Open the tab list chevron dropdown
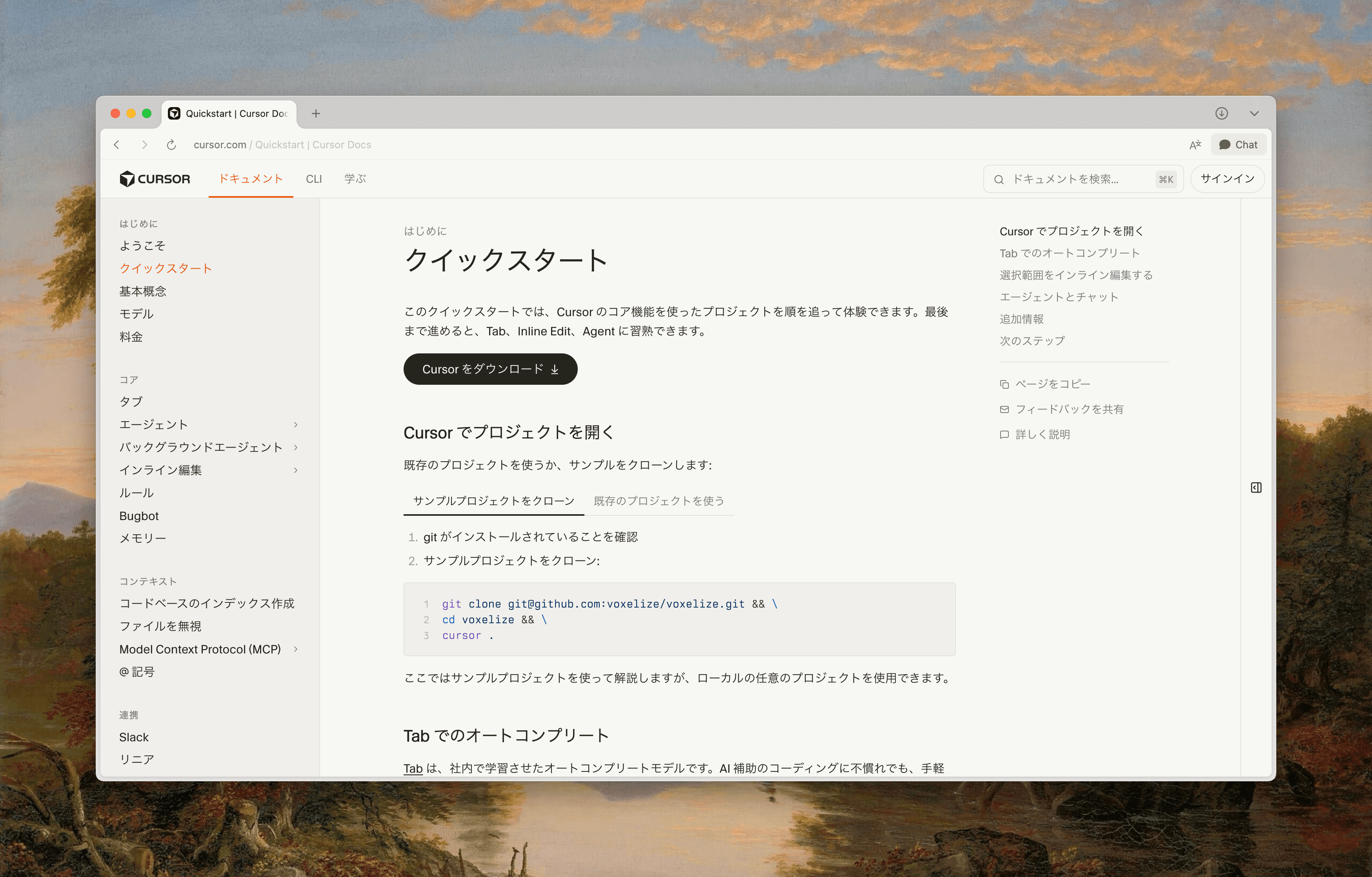Screen dimensions: 1372x877 point(1254,113)
